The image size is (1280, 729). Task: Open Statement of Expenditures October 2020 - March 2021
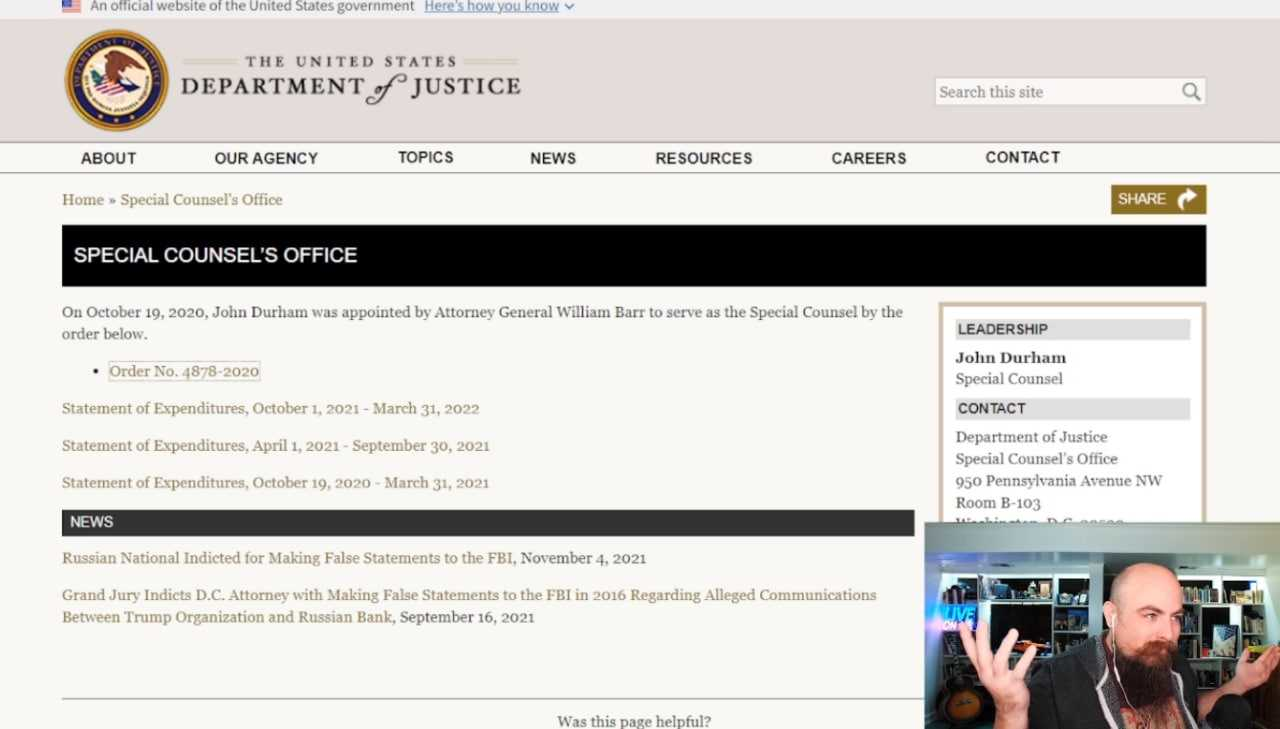click(276, 482)
